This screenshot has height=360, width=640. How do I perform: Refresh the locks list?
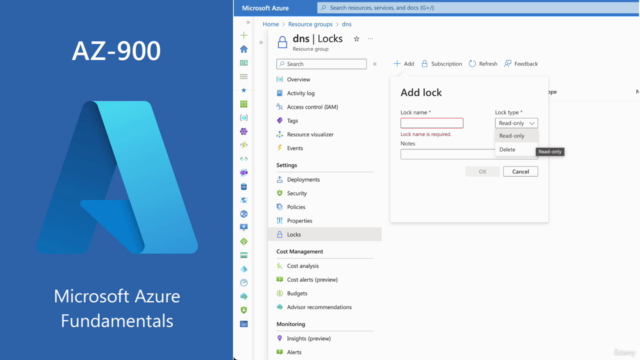click(483, 64)
